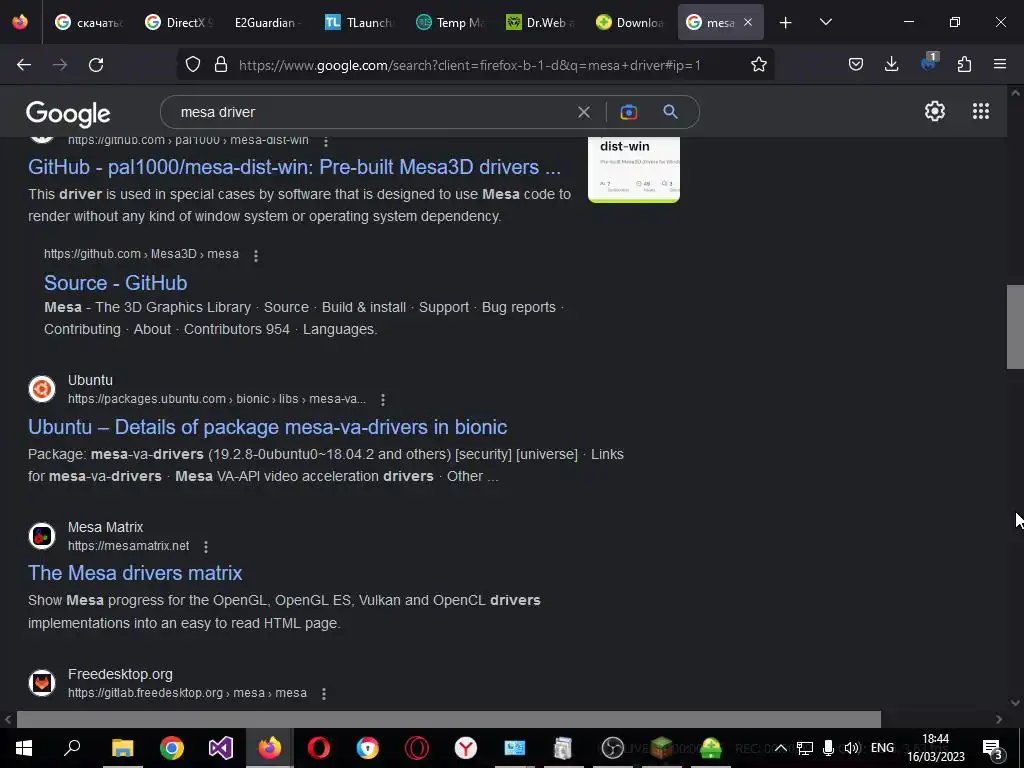Click the Mesa Matrix site favicon
The height and width of the screenshot is (768, 1024).
coord(42,536)
